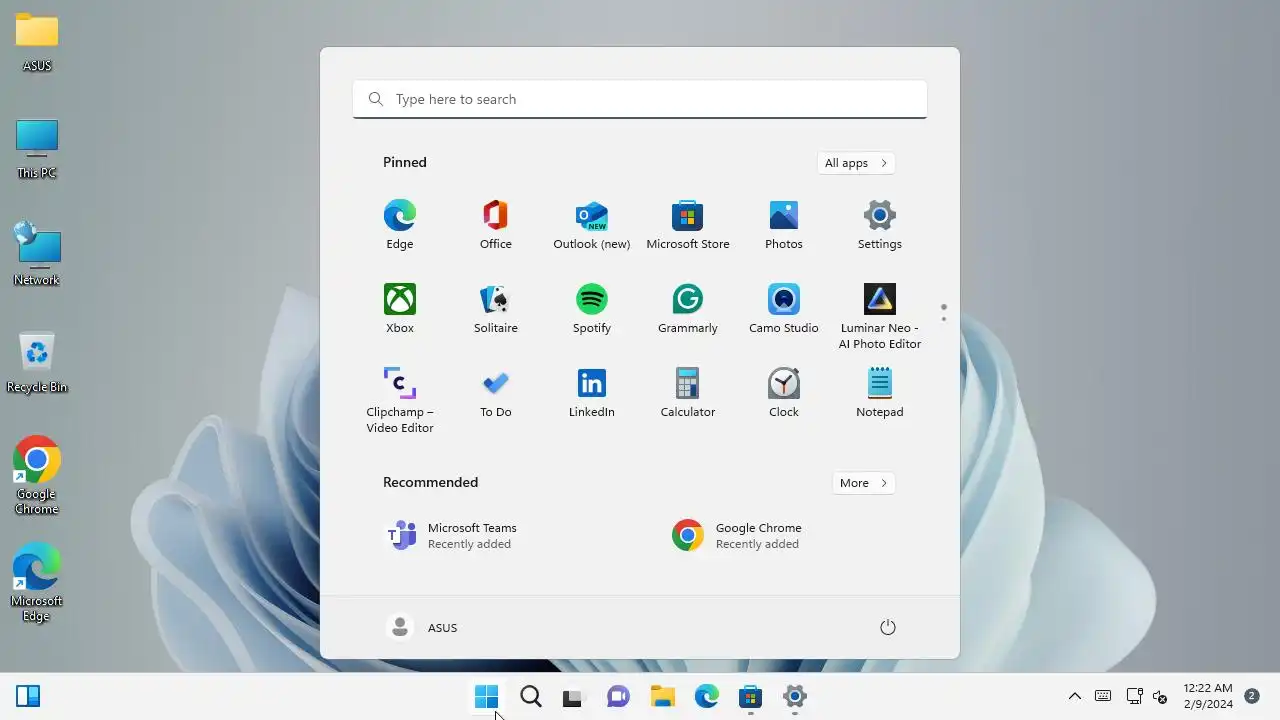Launch Microsoft Edge from taskbar

tap(707, 696)
